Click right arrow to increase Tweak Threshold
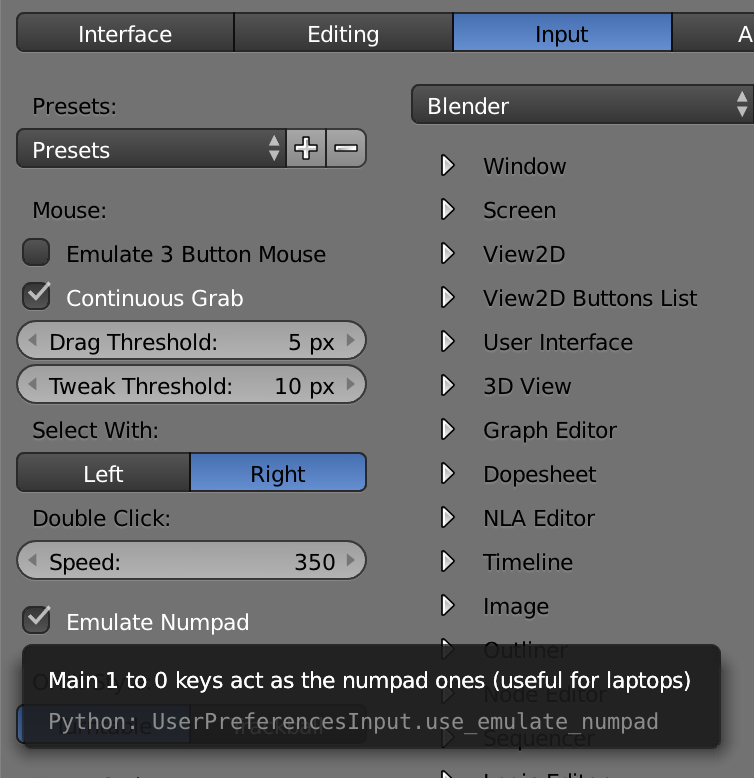Screen dimensions: 754x778 350,385
